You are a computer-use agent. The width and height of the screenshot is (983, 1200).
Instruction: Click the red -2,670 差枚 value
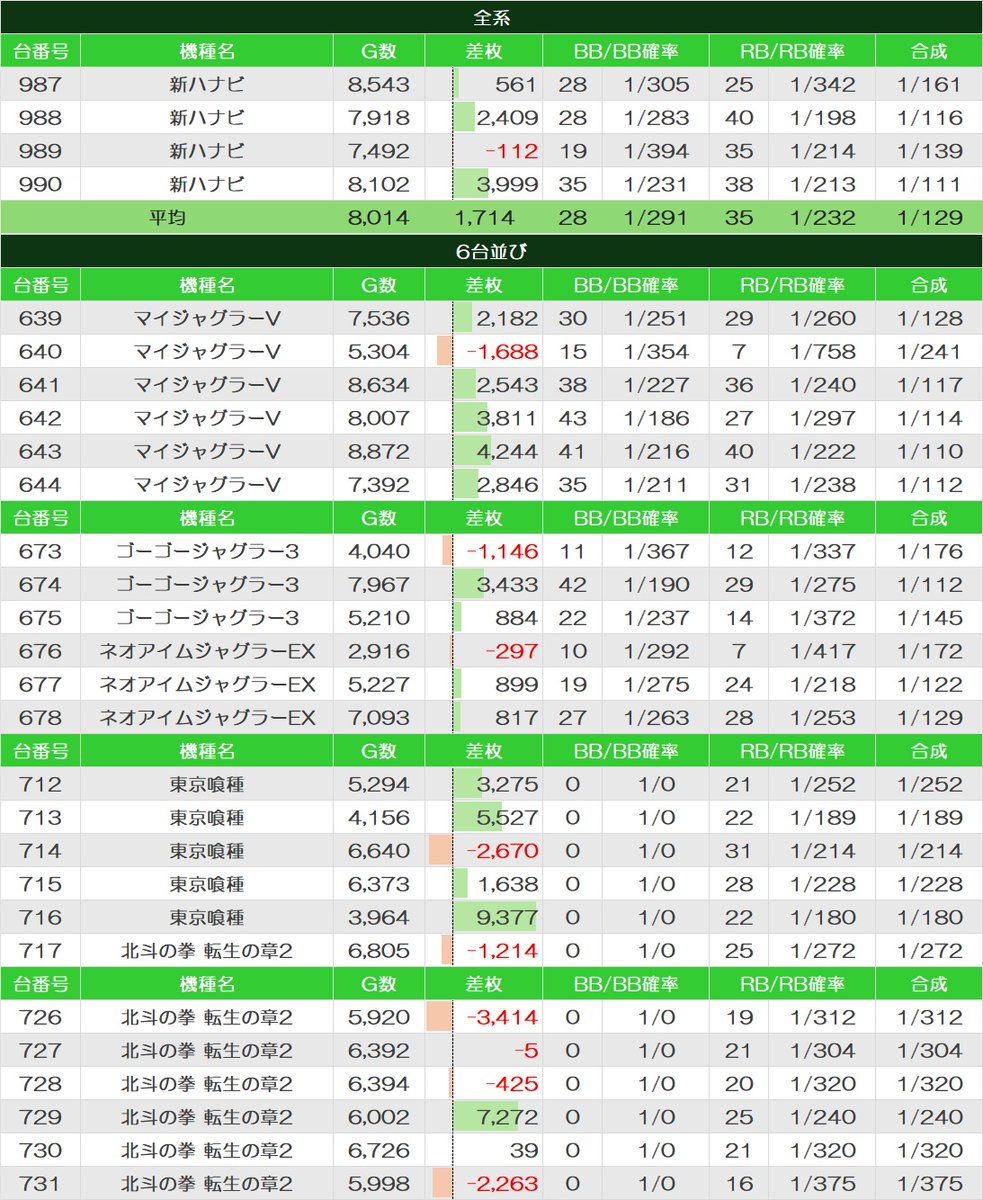coord(501,851)
